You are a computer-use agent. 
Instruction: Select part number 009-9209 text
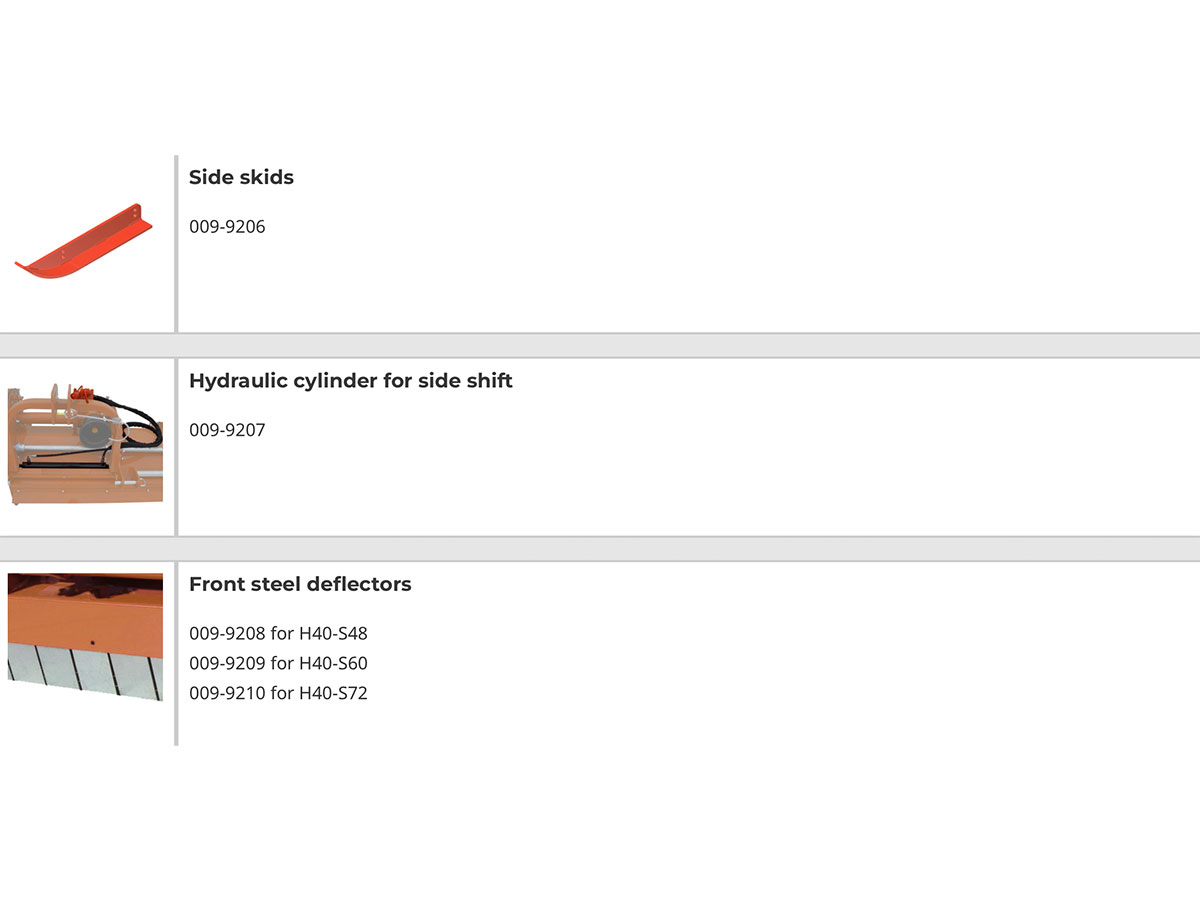click(x=227, y=663)
